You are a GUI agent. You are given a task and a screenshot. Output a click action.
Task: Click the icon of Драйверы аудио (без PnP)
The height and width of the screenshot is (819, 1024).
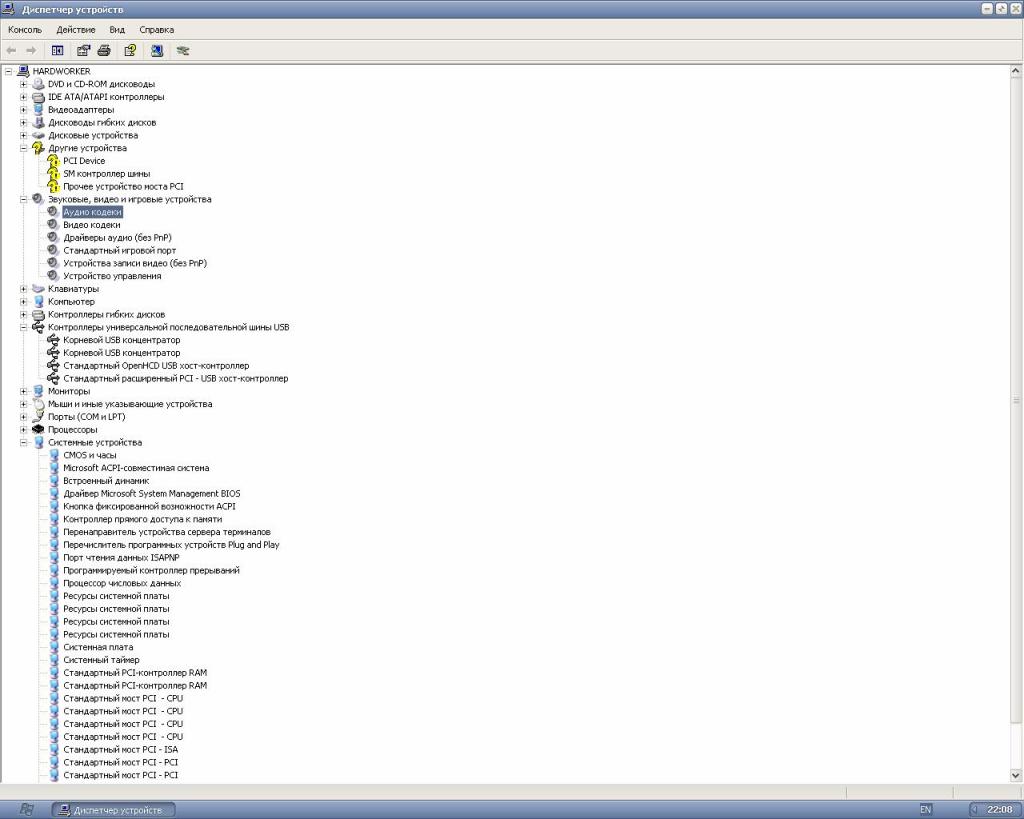[53, 238]
